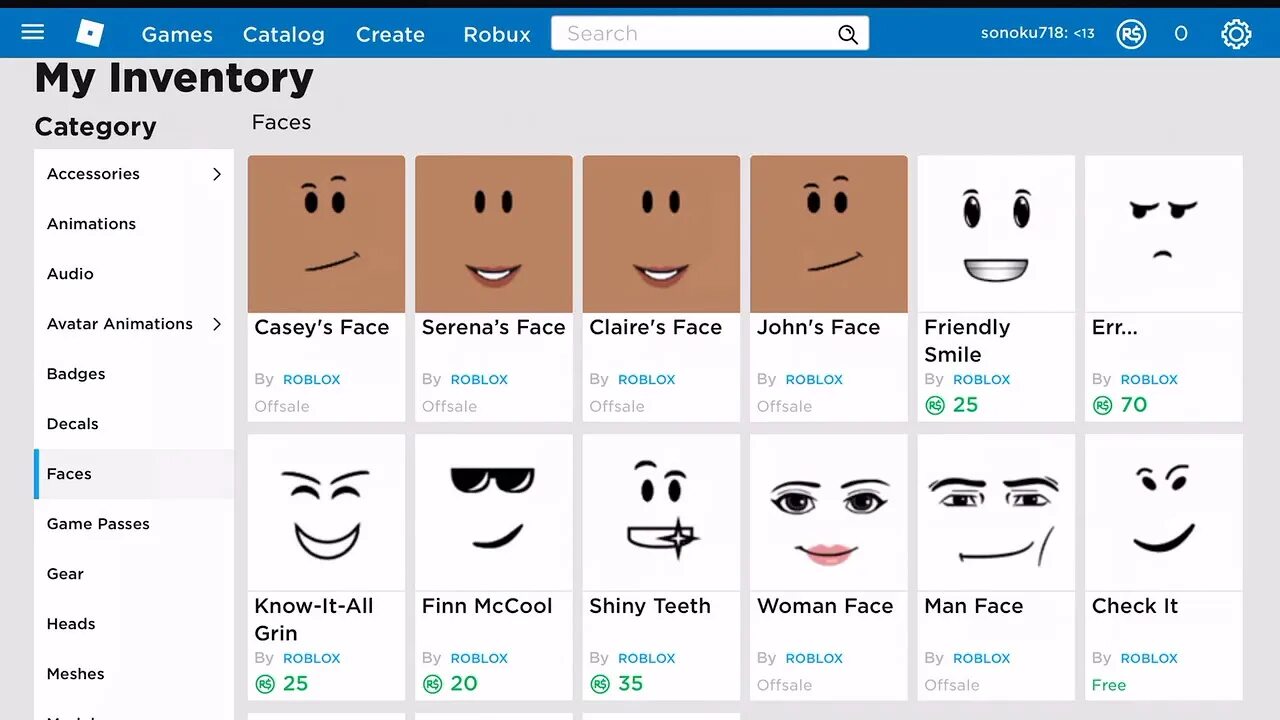
Task: Click the Robux balance amount 0
Action: click(1181, 34)
